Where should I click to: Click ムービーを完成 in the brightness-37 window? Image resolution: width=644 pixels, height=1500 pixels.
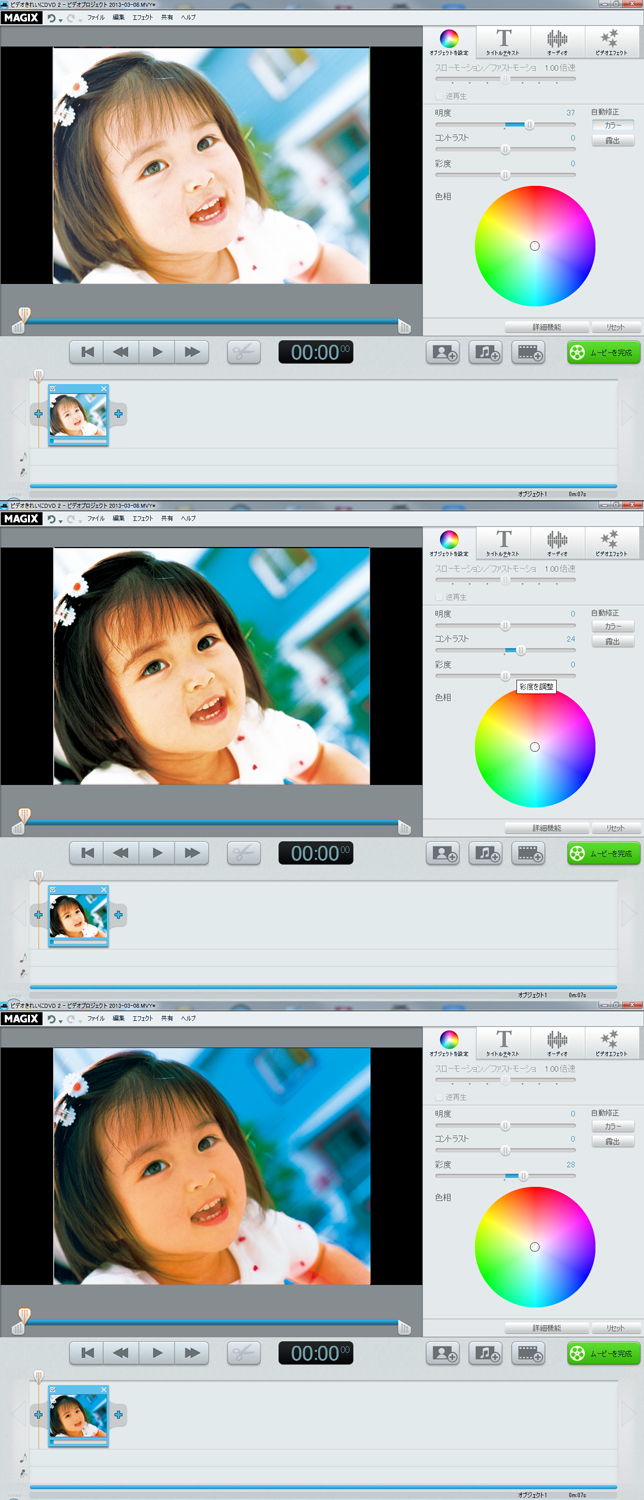pyautogui.click(x=604, y=352)
